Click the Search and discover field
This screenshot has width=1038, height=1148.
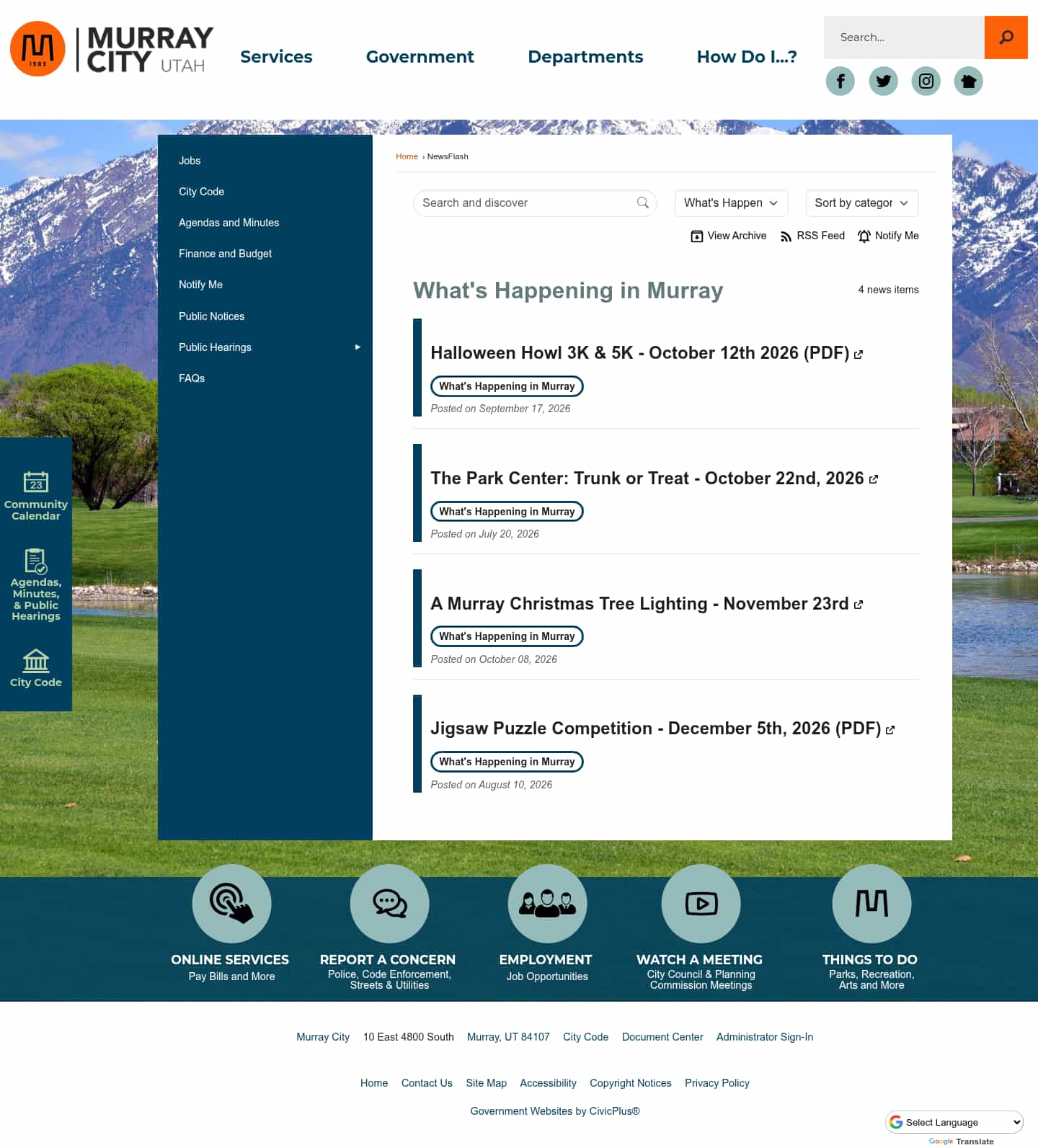coord(535,203)
